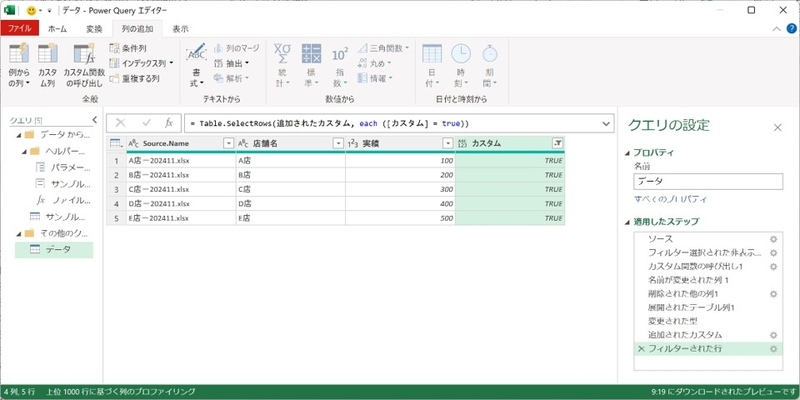The height and width of the screenshot is (400, 800).
Task: Click the Scientific (指数) icon
Action: point(340,53)
